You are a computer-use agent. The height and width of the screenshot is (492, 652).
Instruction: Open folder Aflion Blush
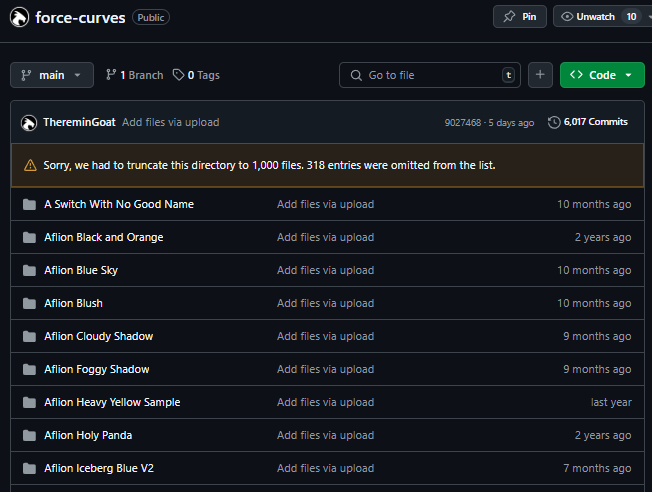[74, 303]
